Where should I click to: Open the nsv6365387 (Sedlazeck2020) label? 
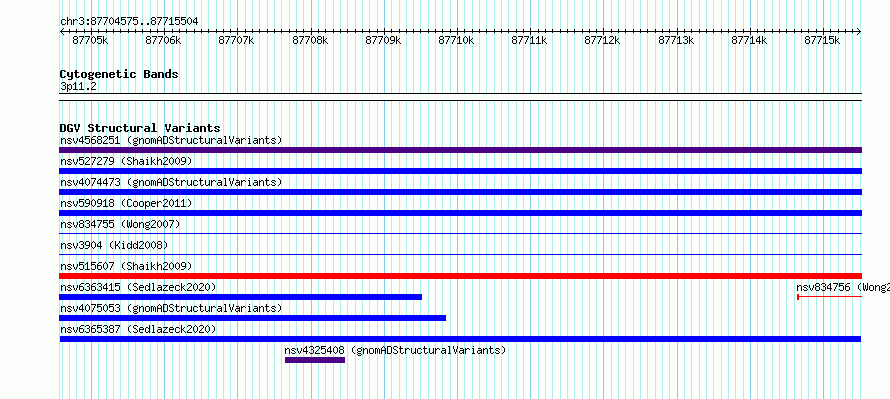click(x=138, y=329)
